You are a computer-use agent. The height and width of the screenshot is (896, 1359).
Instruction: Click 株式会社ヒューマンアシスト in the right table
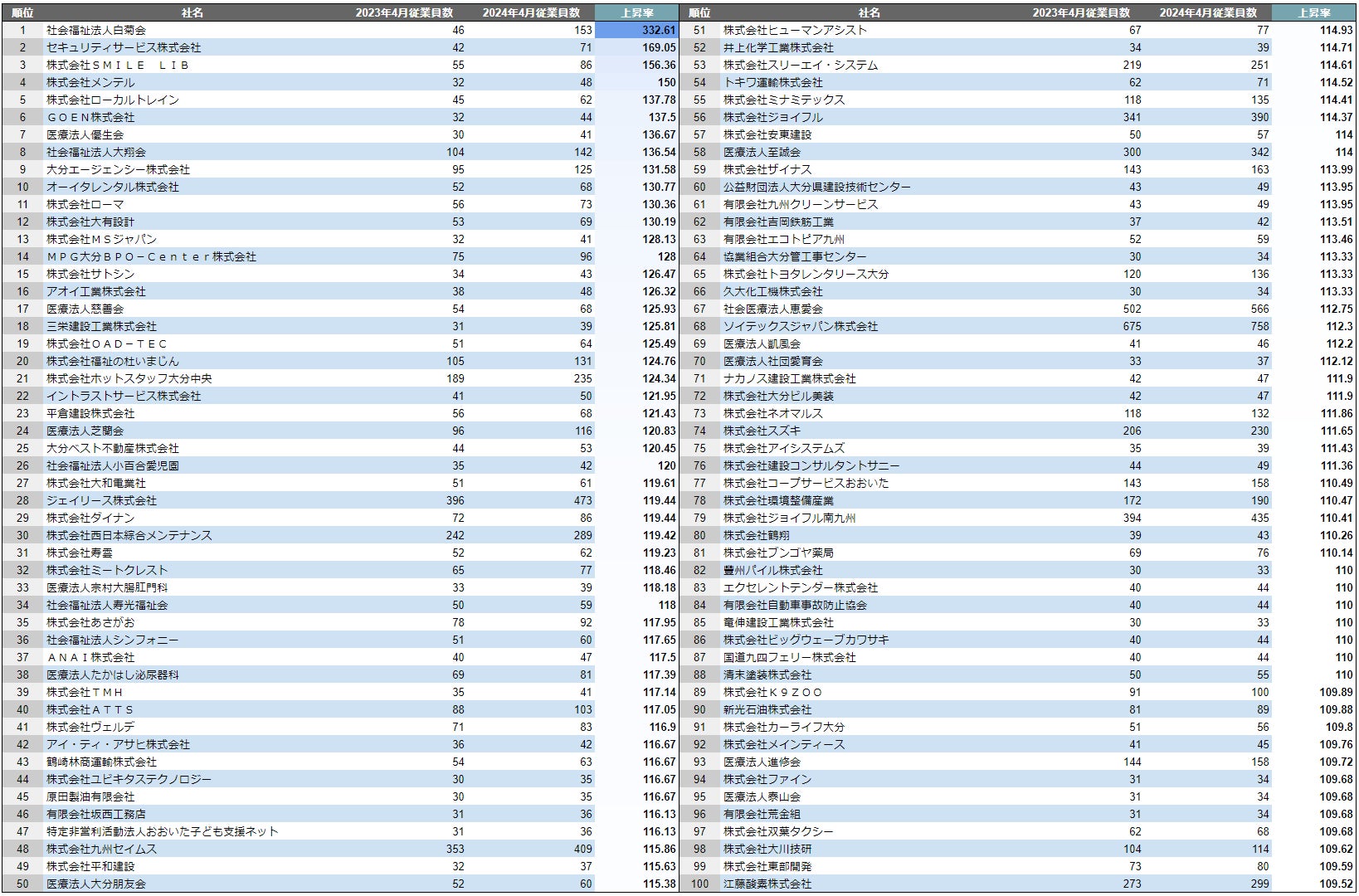795,30
